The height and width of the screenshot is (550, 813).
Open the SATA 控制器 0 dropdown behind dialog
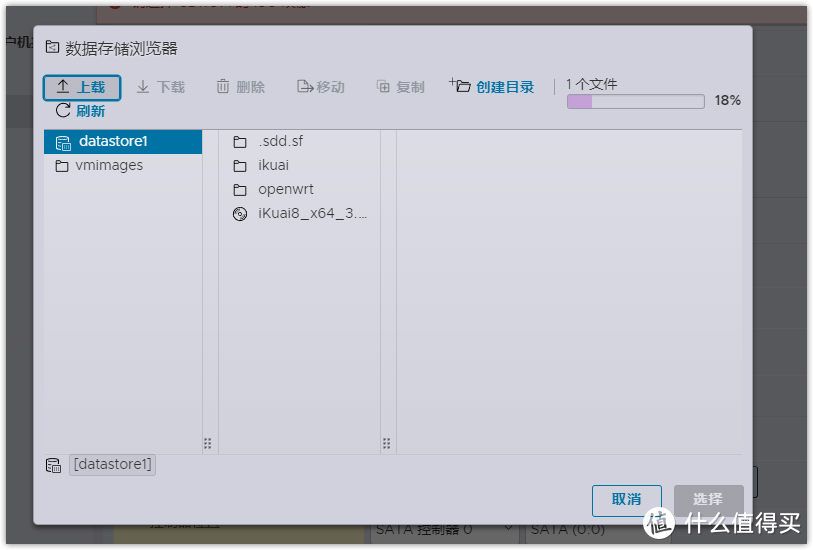tap(444, 530)
